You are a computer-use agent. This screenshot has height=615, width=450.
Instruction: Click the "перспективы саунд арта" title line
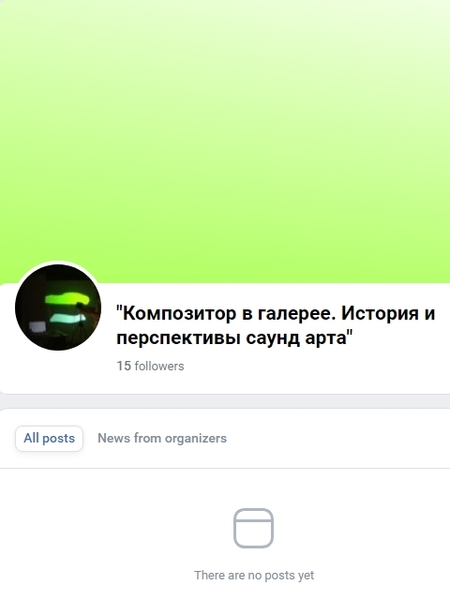pos(235,338)
